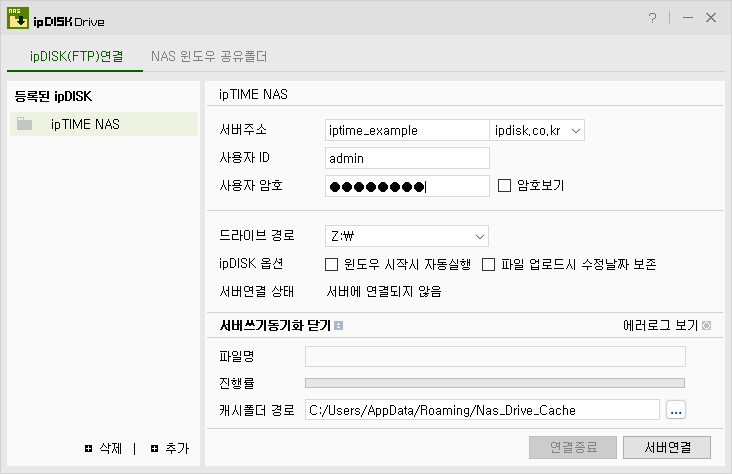Click the help question mark icon

(653, 19)
